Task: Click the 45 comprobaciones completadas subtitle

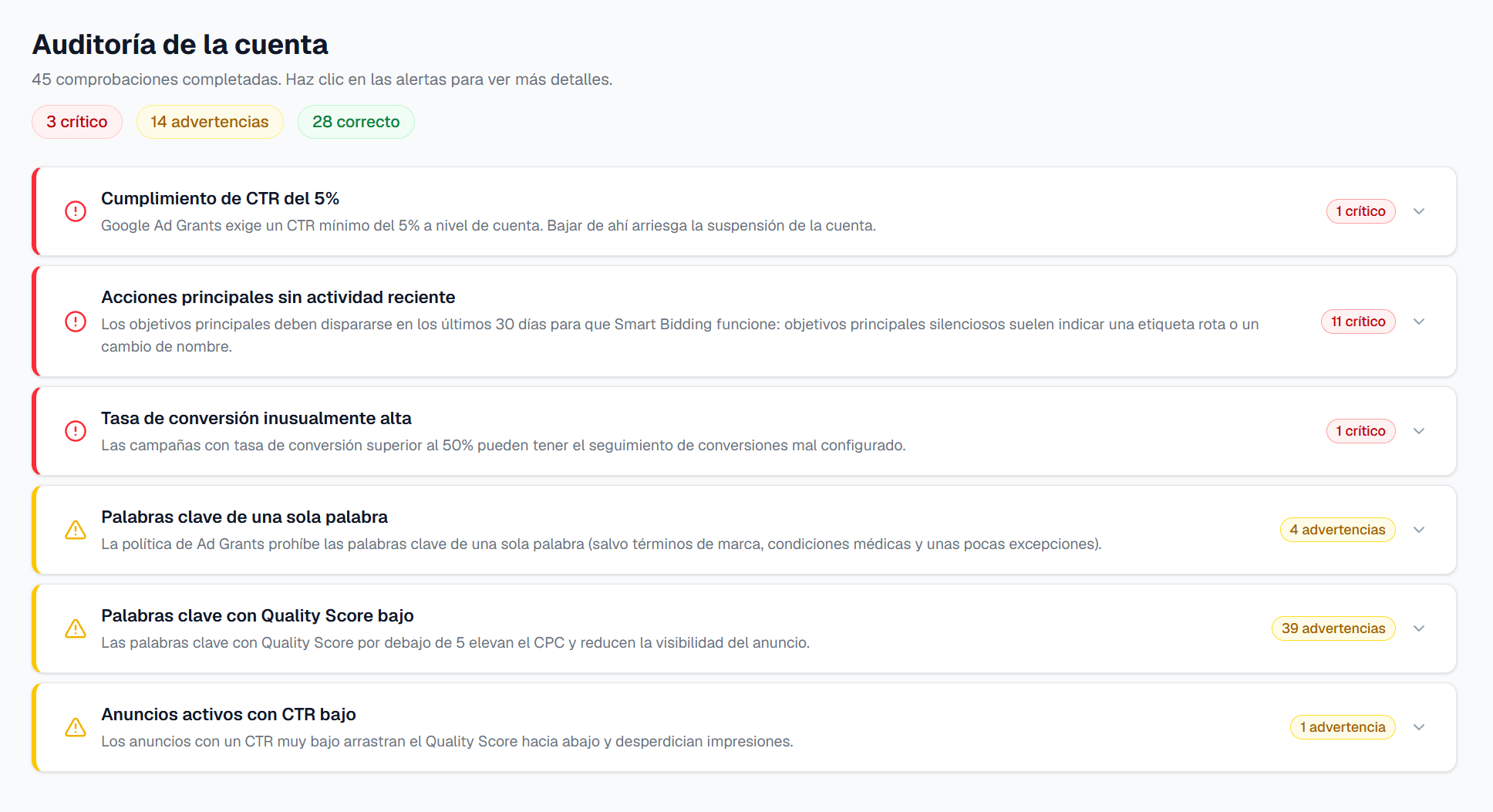Action: (322, 79)
